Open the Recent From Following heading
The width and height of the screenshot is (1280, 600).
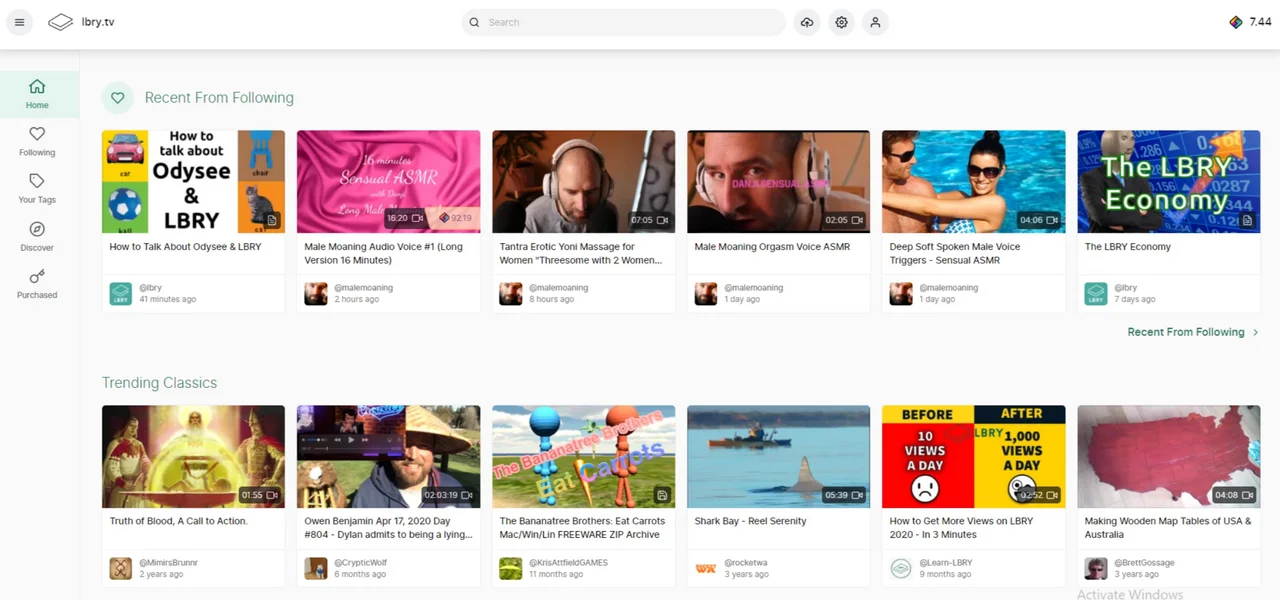tap(219, 97)
